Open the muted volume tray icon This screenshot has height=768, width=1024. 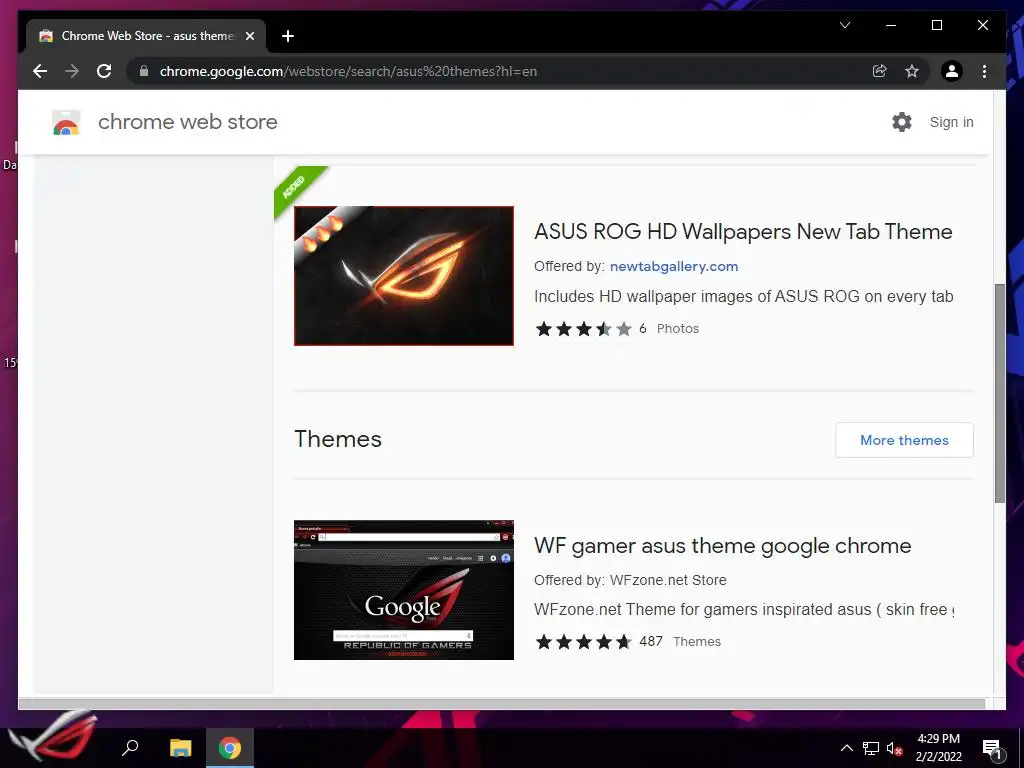pyautogui.click(x=895, y=748)
